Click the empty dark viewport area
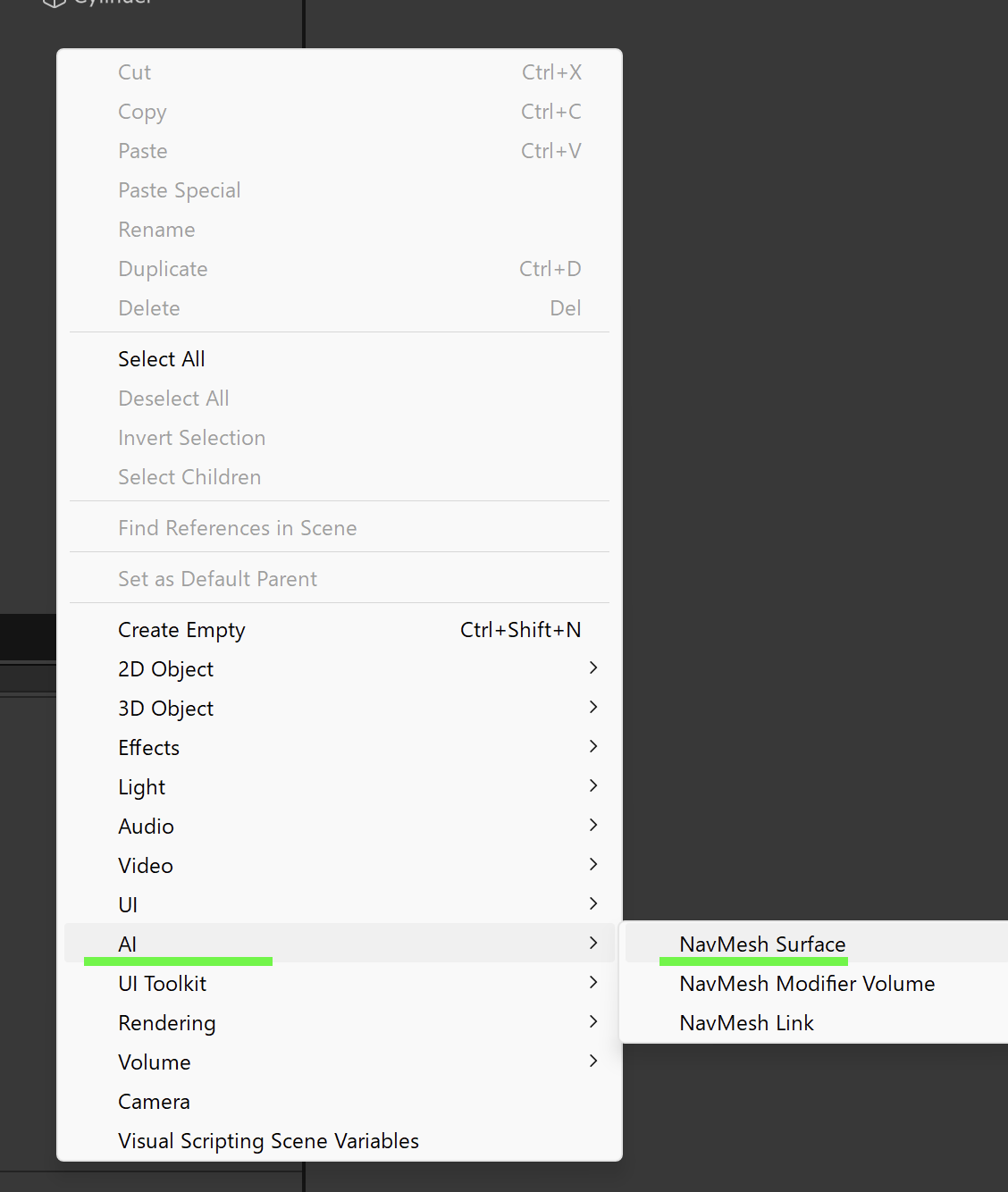 pos(804,447)
